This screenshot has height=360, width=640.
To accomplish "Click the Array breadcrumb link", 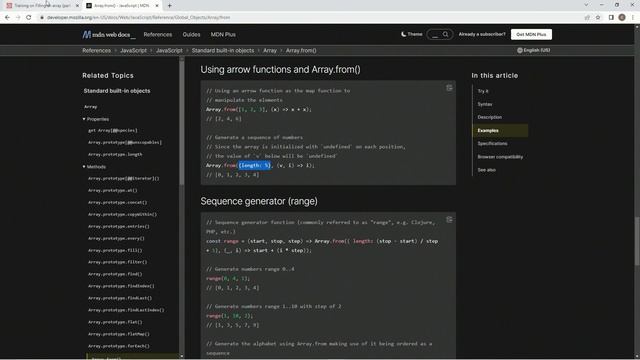I will click(x=270, y=51).
